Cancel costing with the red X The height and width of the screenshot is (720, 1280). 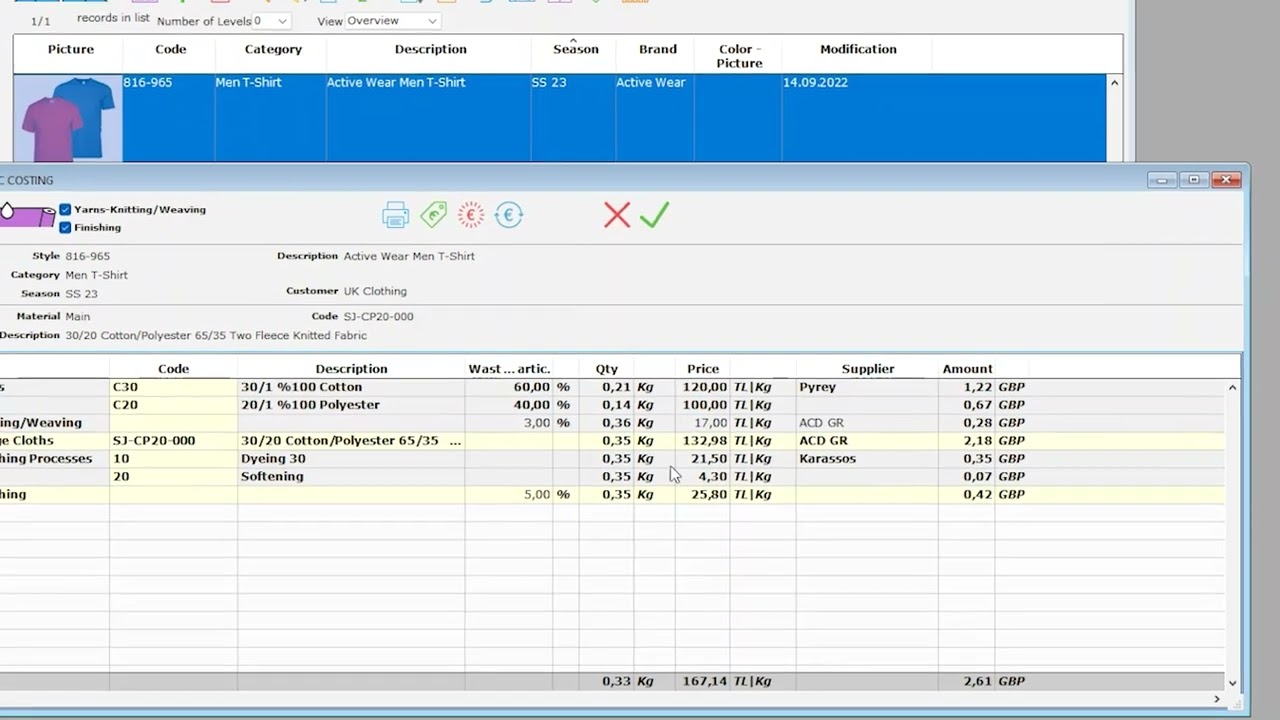[x=617, y=215]
